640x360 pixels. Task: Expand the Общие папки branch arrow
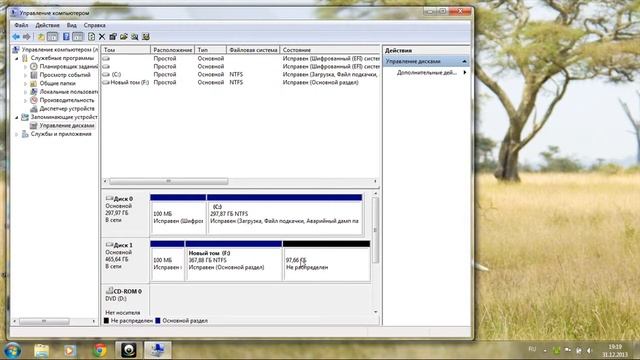point(25,83)
